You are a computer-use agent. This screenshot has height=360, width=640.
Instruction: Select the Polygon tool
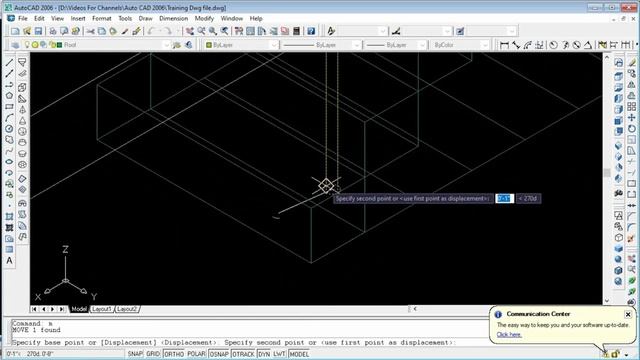pos(9,96)
